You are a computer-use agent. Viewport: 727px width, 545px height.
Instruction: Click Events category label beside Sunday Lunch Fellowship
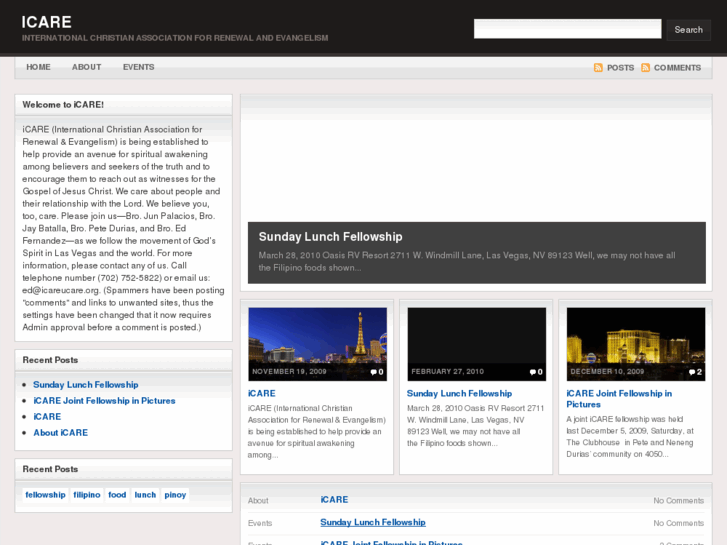pos(260,523)
